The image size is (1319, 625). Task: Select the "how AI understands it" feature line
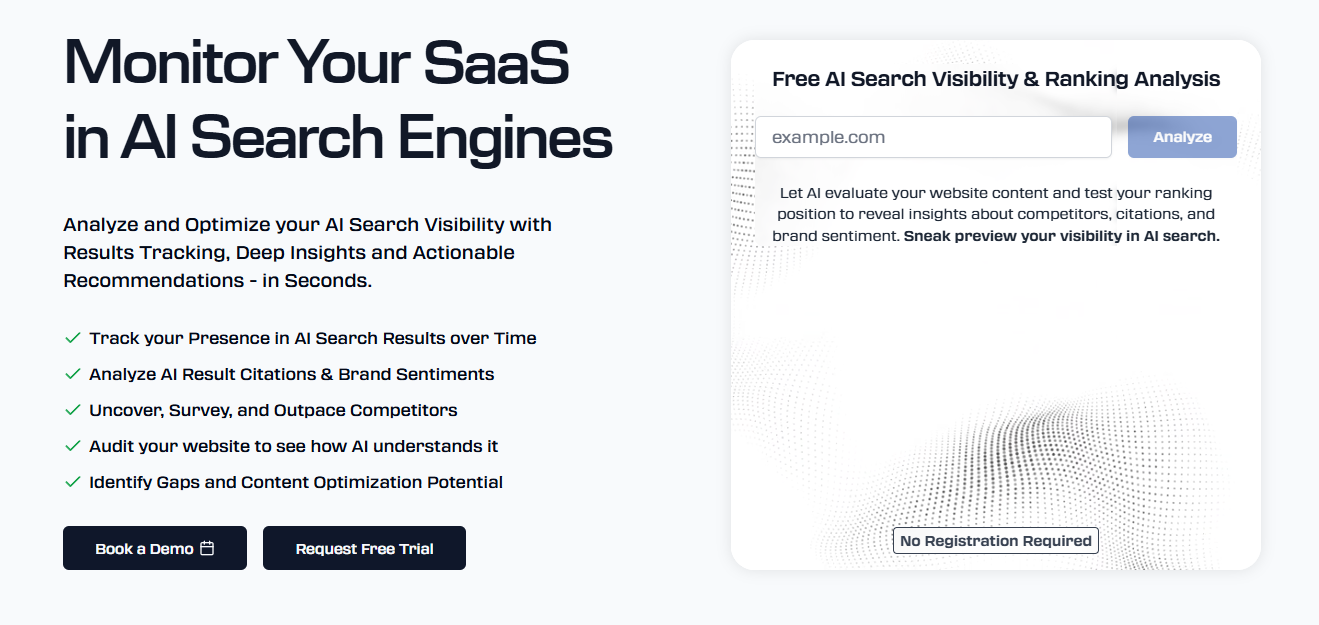[x=294, y=446]
